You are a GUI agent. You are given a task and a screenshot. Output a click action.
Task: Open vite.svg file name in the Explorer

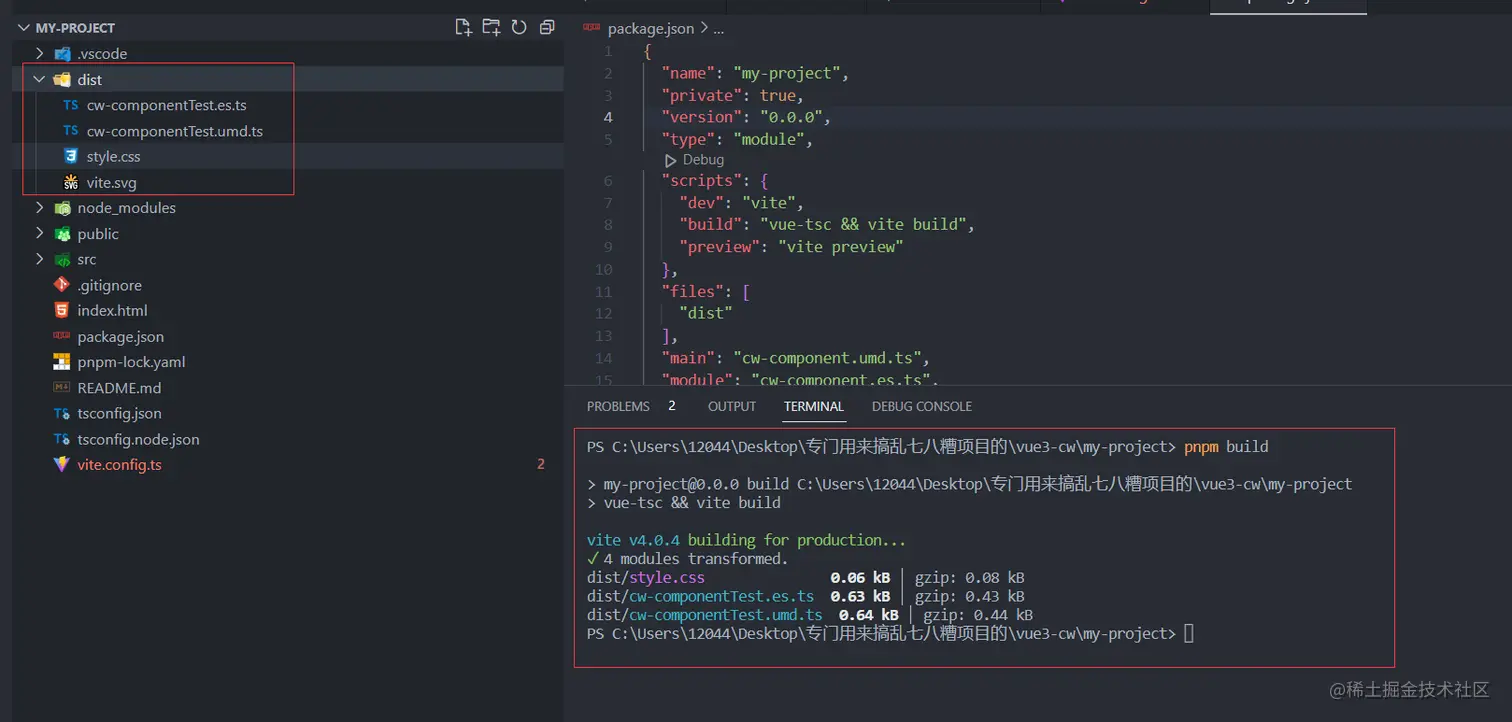[112, 183]
